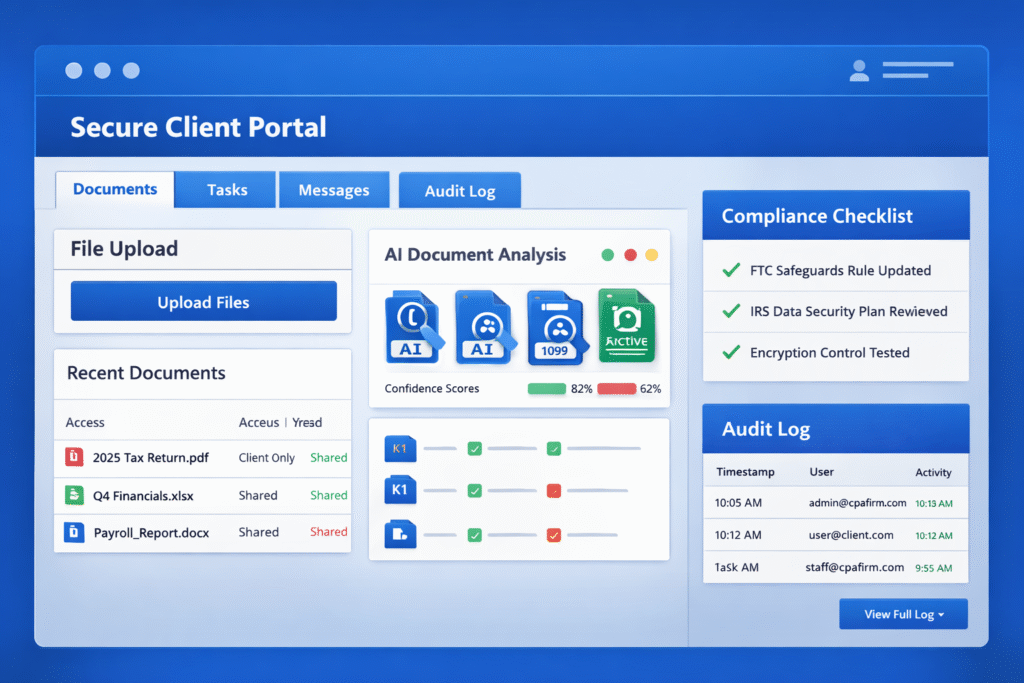Switch to the Tasks tab
Image resolution: width=1024 pixels, height=683 pixels.
click(x=227, y=190)
